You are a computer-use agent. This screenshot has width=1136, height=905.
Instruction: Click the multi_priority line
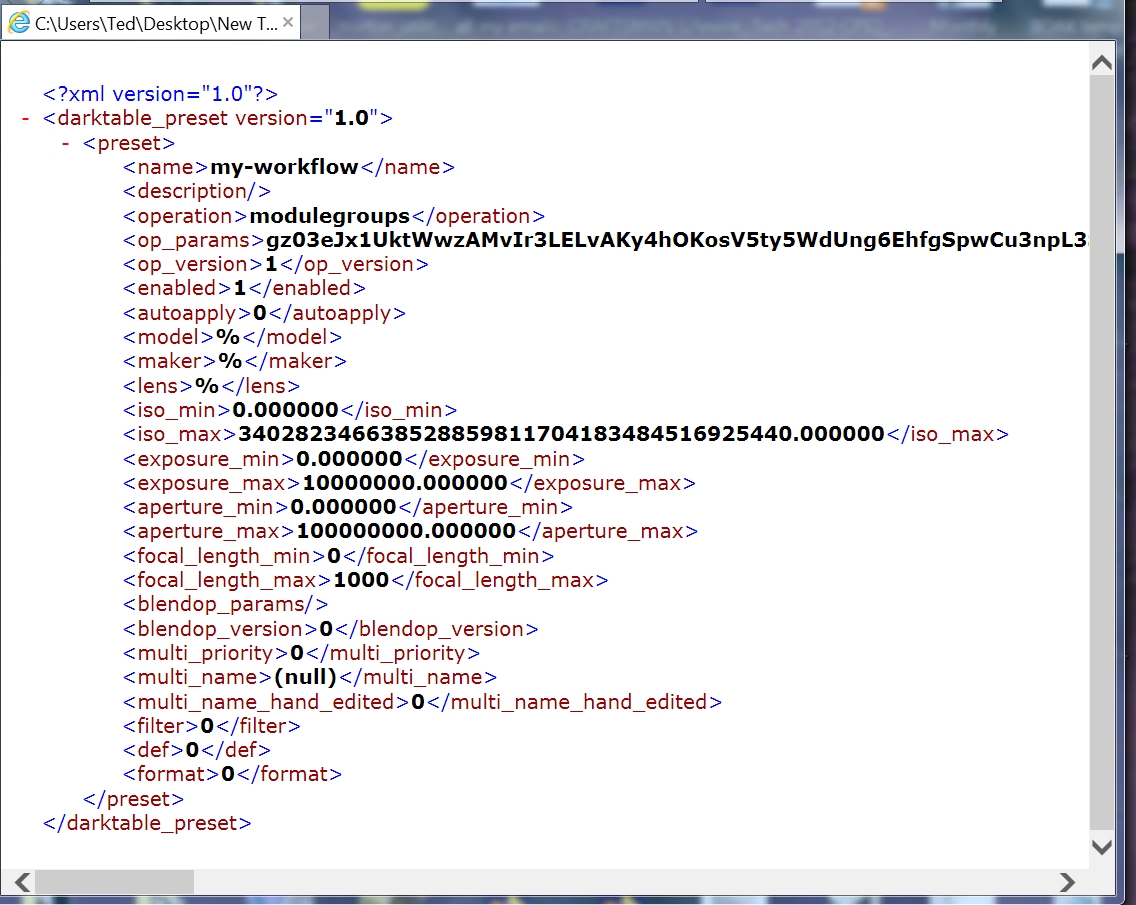(301, 654)
